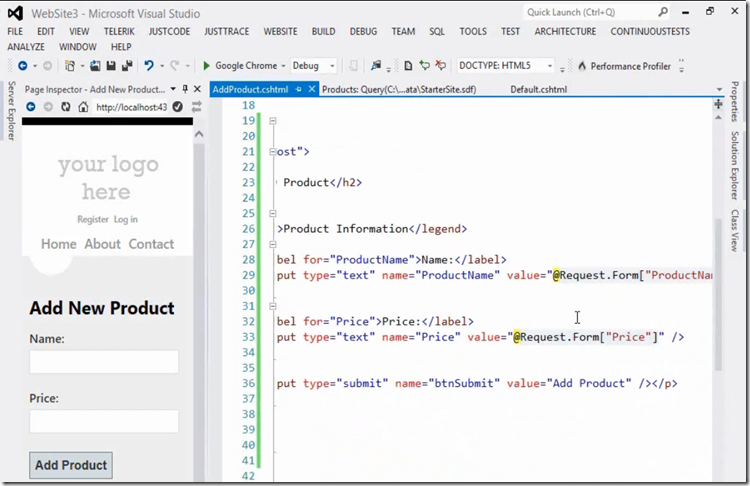This screenshot has height=486, width=750.
Task: Start debugging with the green play icon
Action: pyautogui.click(x=206, y=66)
